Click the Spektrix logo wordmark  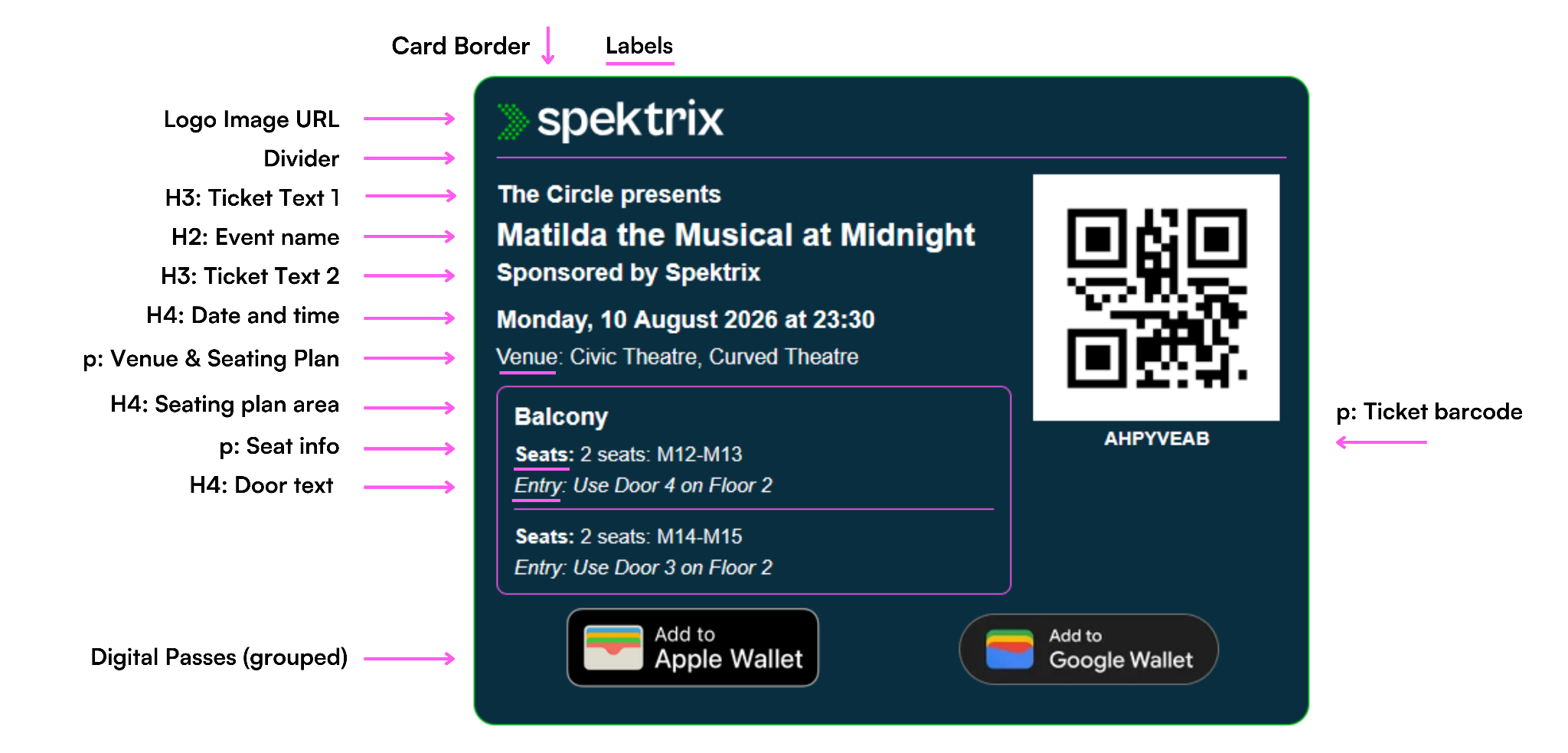[630, 120]
